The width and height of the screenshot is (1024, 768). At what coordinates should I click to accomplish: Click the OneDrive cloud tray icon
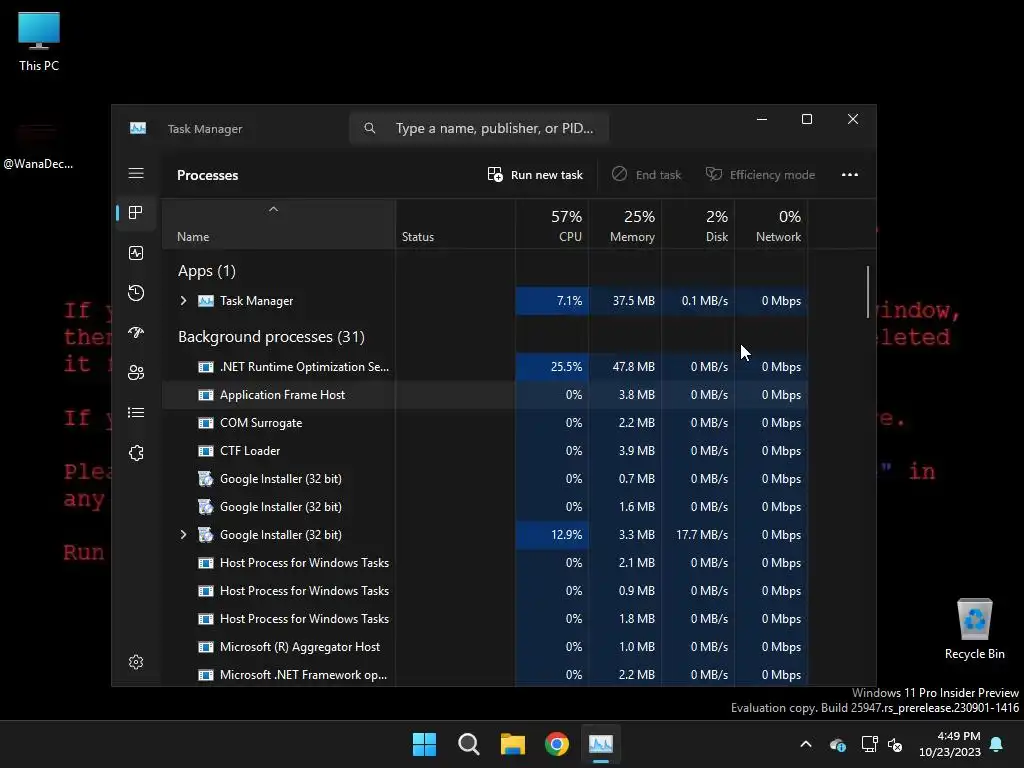(837, 744)
